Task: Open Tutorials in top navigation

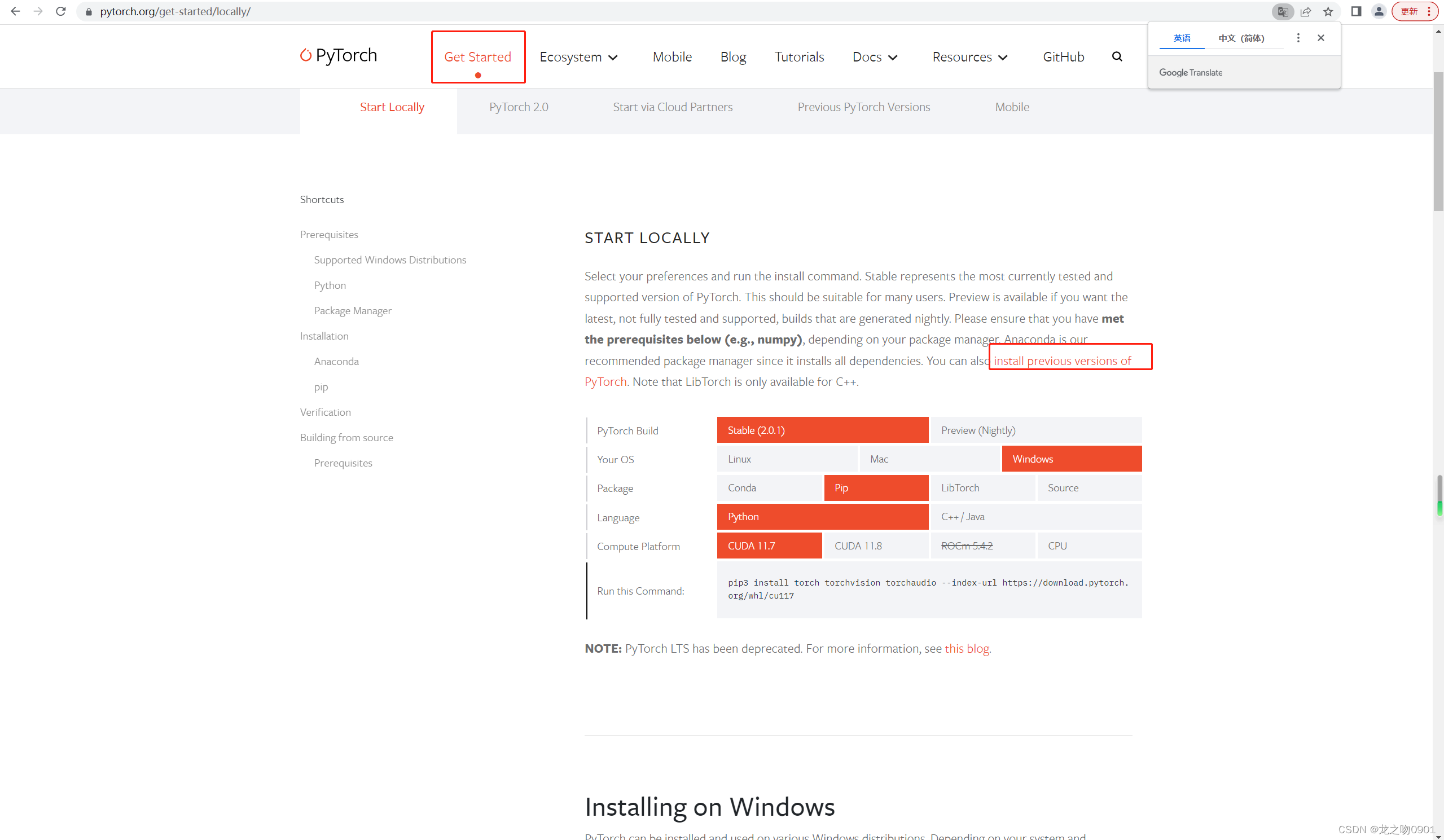Action: [x=799, y=57]
